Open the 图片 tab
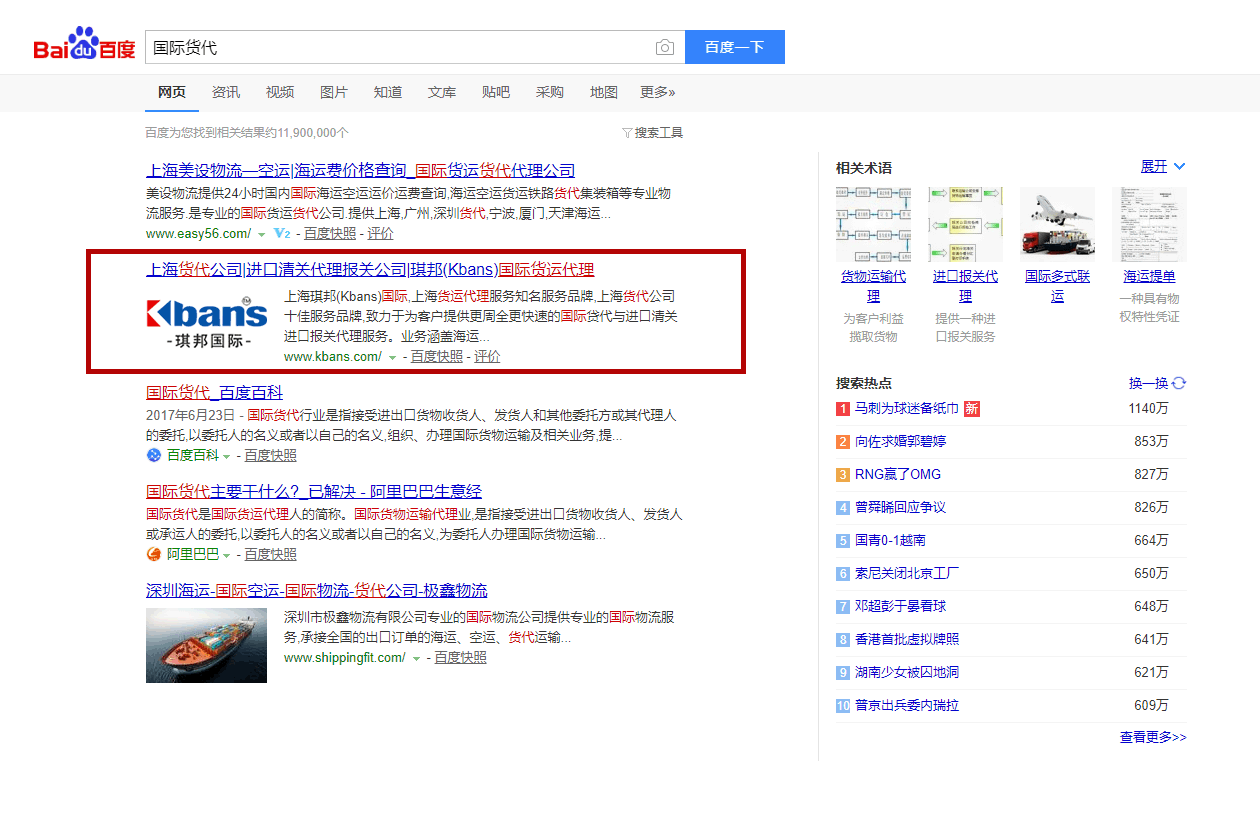The image size is (1260, 827). pyautogui.click(x=334, y=92)
